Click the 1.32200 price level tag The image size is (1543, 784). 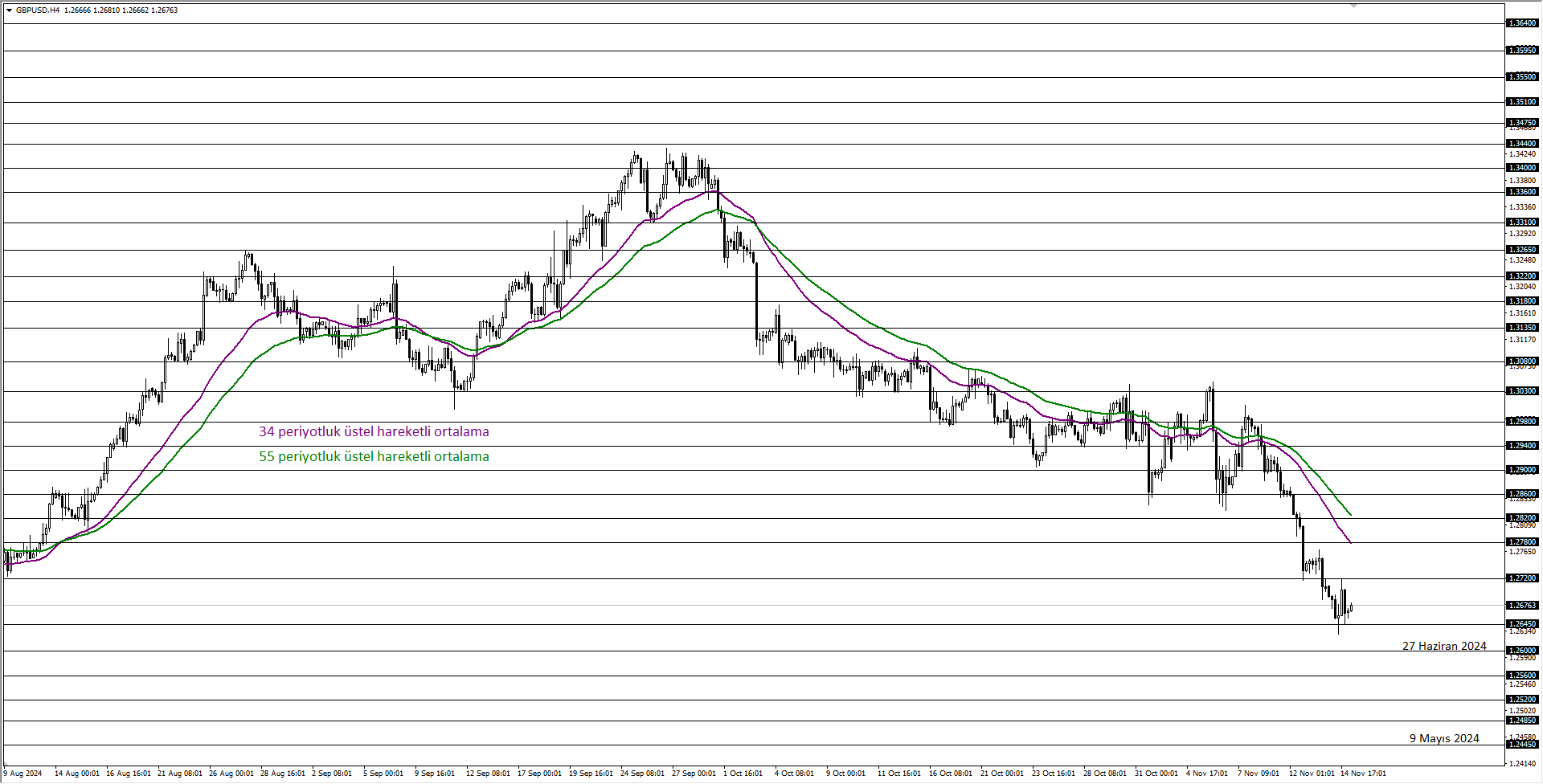click(1522, 276)
